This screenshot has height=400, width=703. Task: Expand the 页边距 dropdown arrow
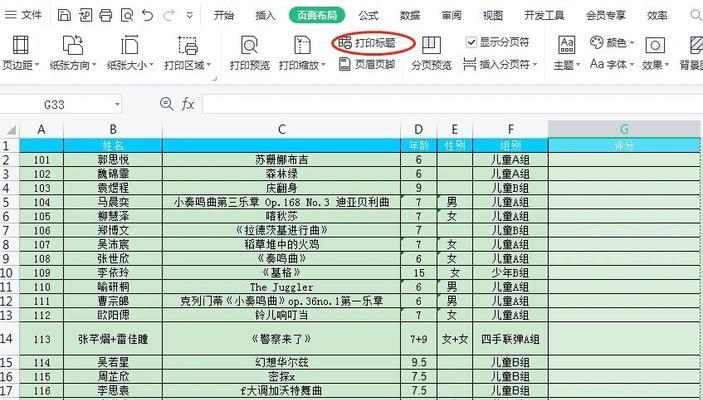37,65
